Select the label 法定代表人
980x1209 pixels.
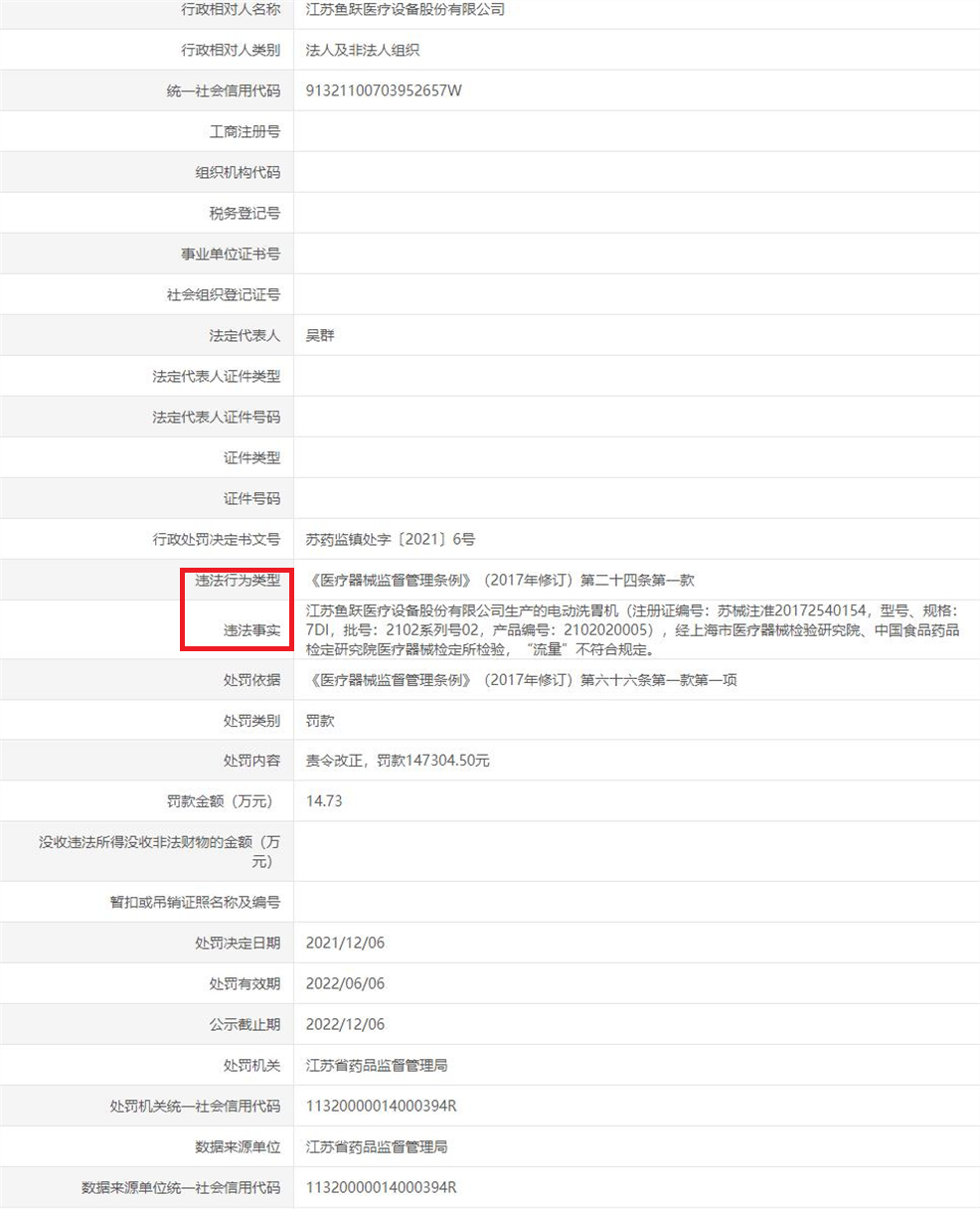click(245, 335)
